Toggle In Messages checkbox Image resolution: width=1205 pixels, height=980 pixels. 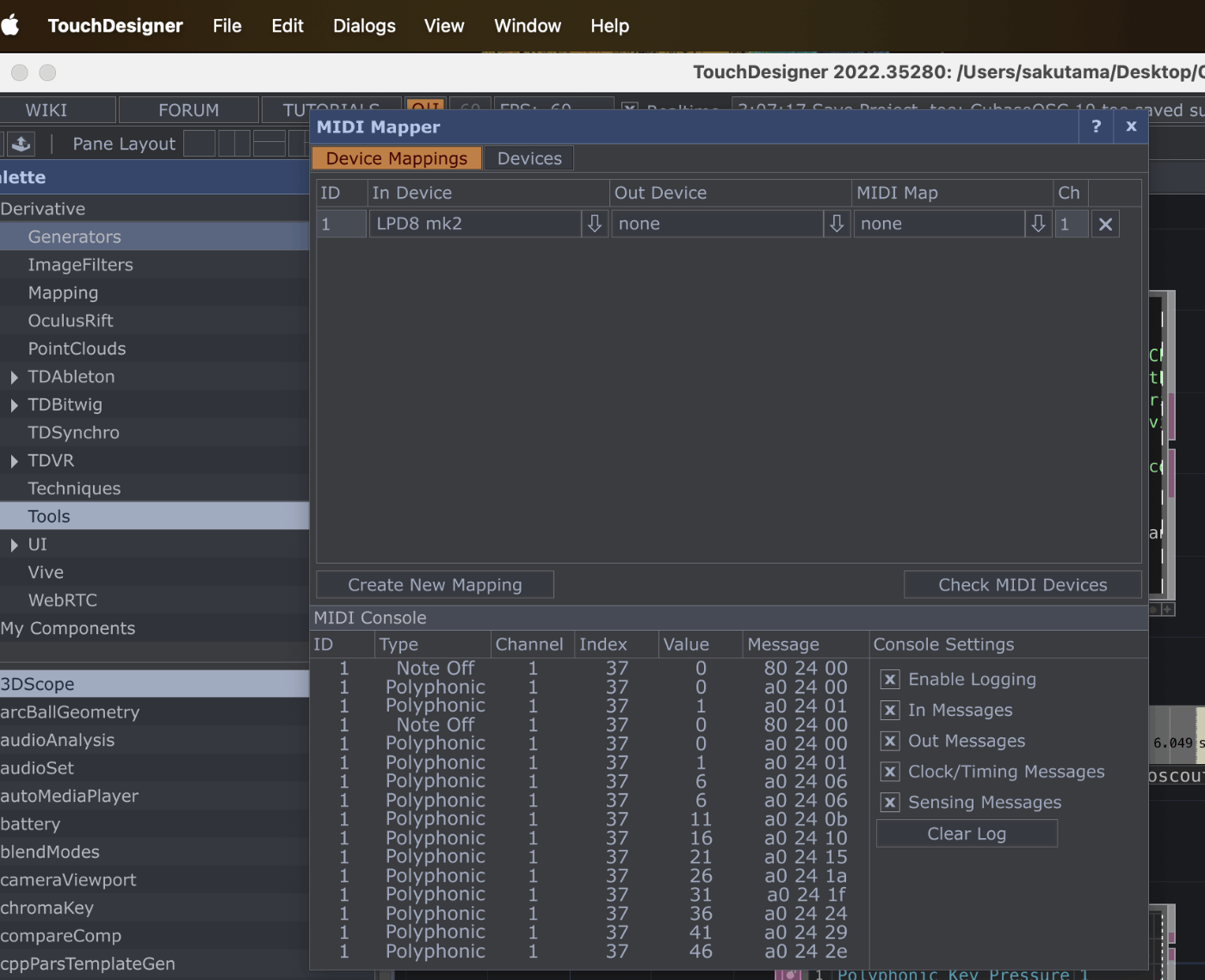tap(890, 711)
